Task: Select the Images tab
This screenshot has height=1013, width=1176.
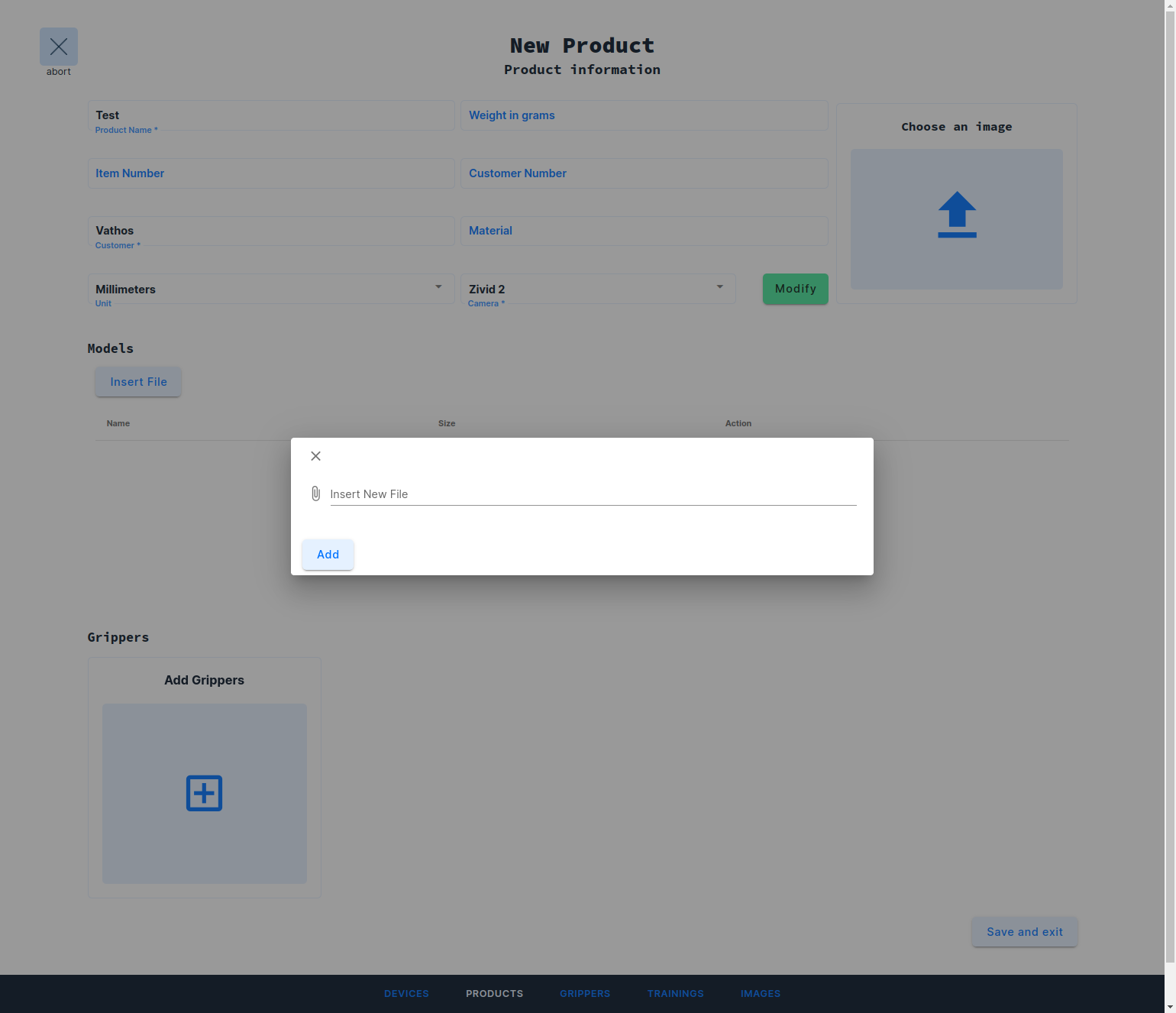Action: click(x=761, y=994)
